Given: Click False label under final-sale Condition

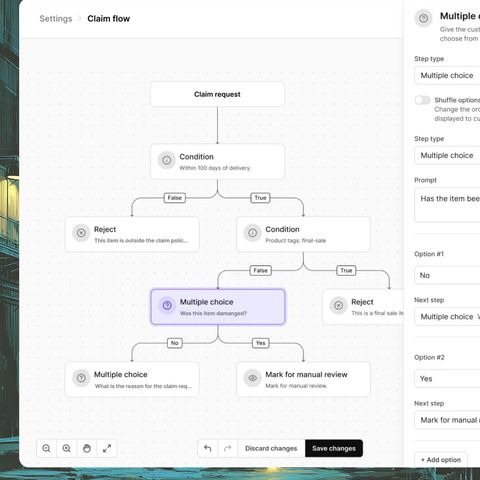Looking at the screenshot, I should coord(260,270).
